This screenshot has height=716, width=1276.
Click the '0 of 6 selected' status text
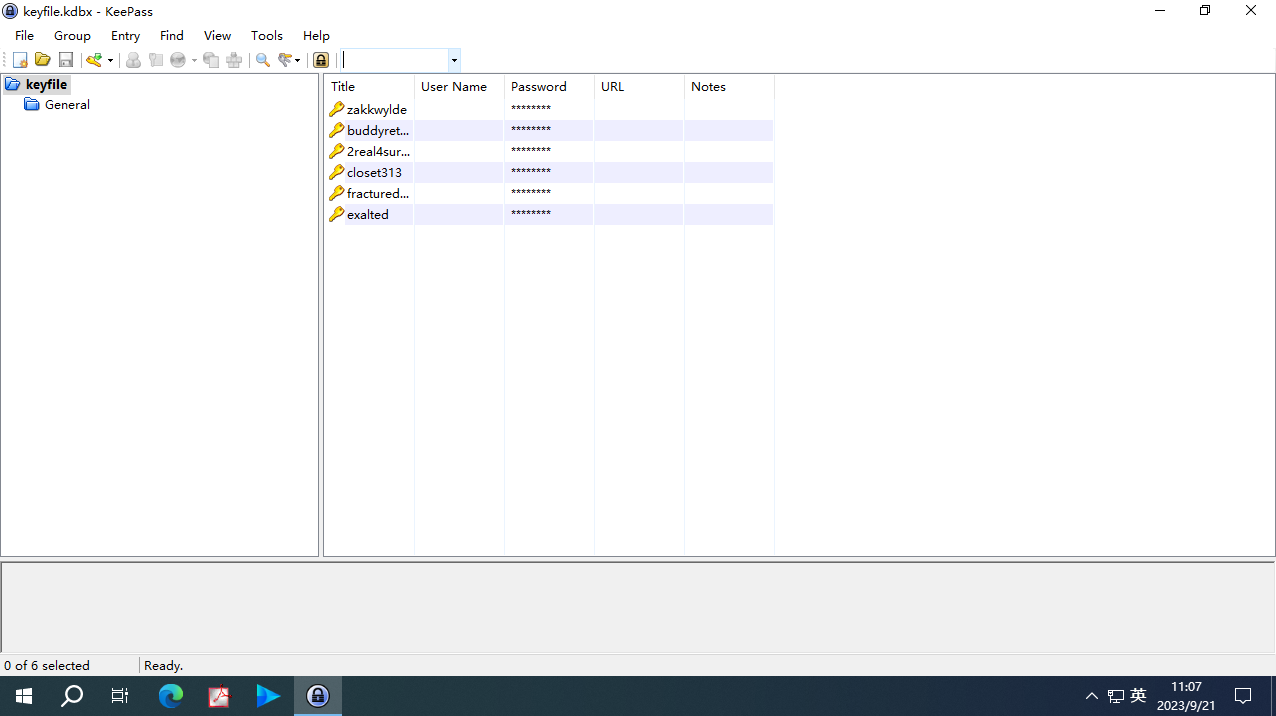click(47, 665)
